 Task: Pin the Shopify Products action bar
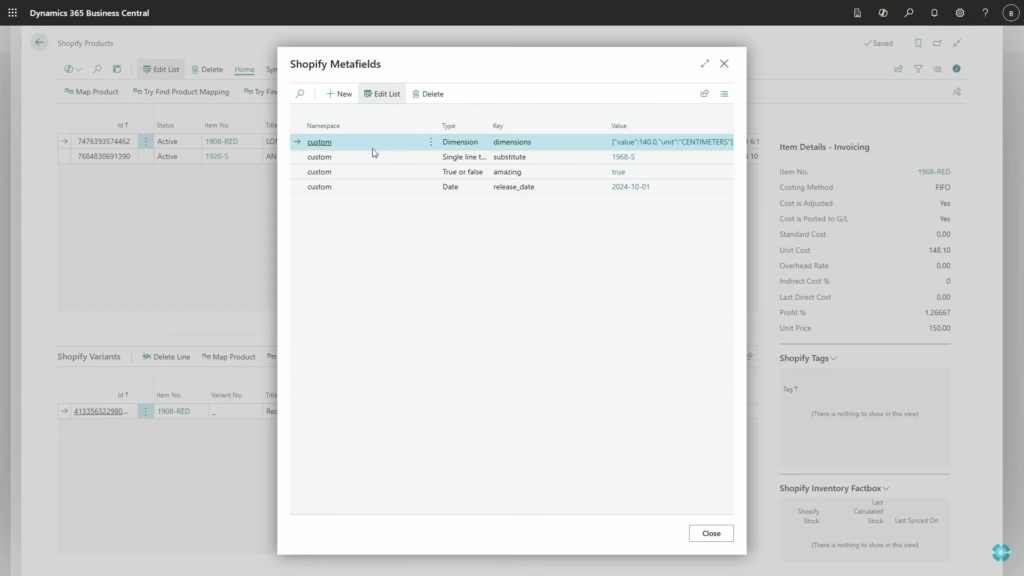click(x=957, y=91)
